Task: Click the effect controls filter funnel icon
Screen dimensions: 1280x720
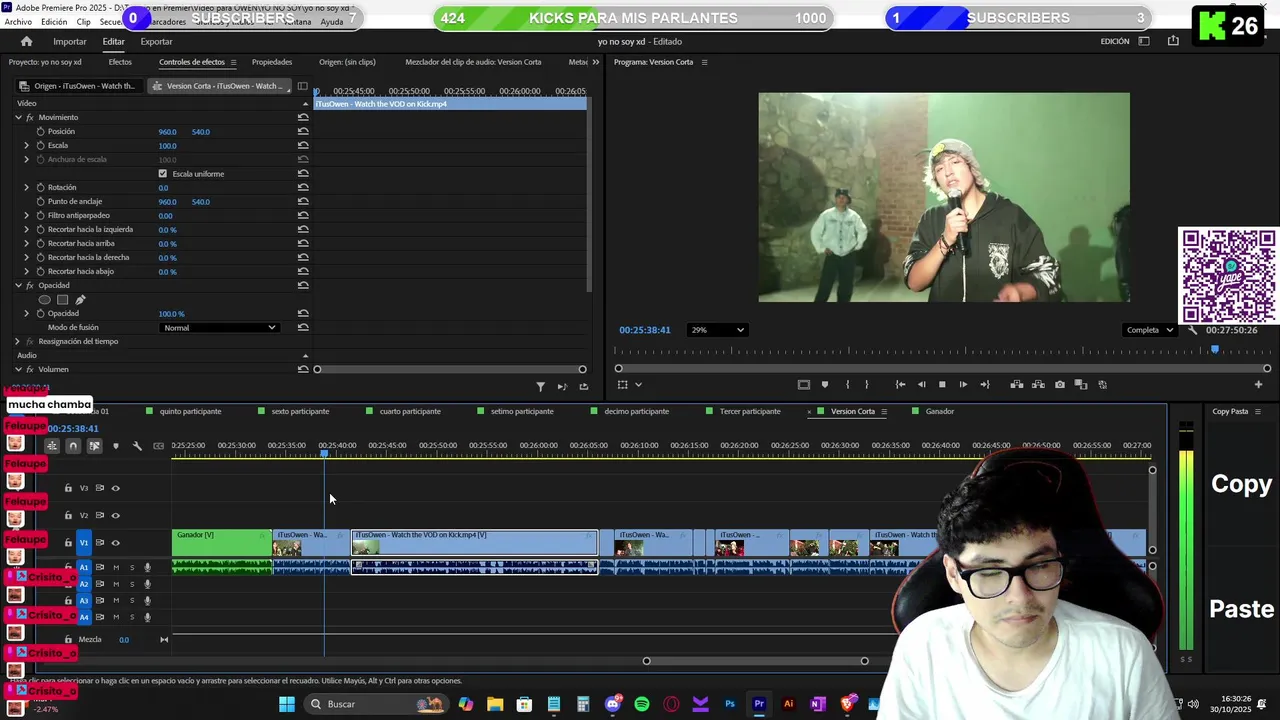Action: click(540, 386)
